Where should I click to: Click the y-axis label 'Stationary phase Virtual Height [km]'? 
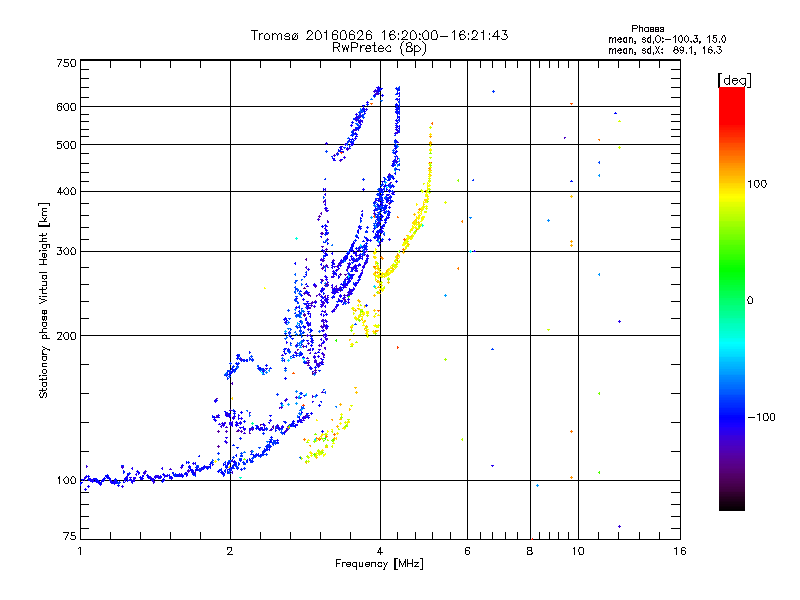point(43,300)
